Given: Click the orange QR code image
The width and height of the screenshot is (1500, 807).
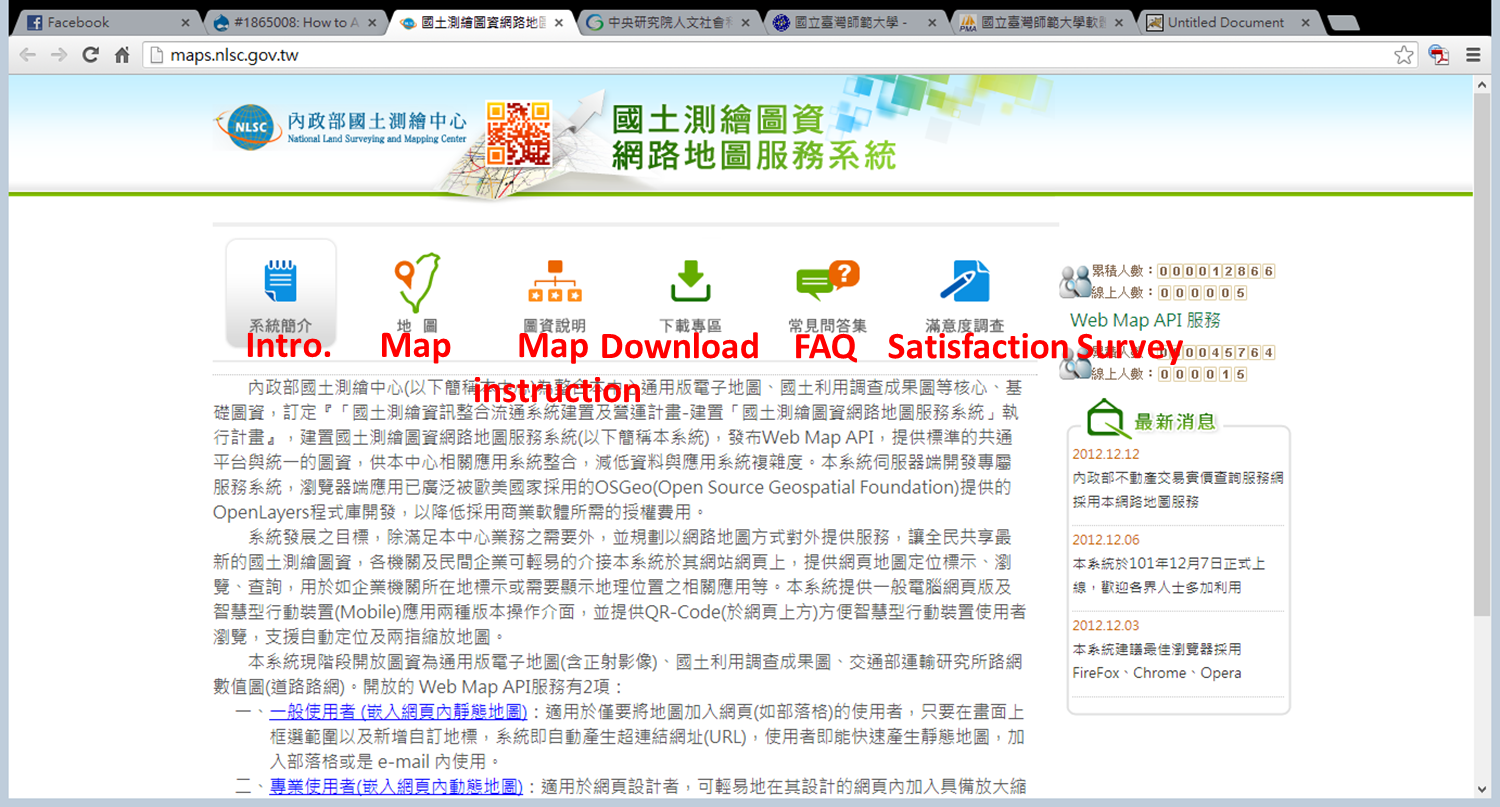Looking at the screenshot, I should (x=519, y=133).
